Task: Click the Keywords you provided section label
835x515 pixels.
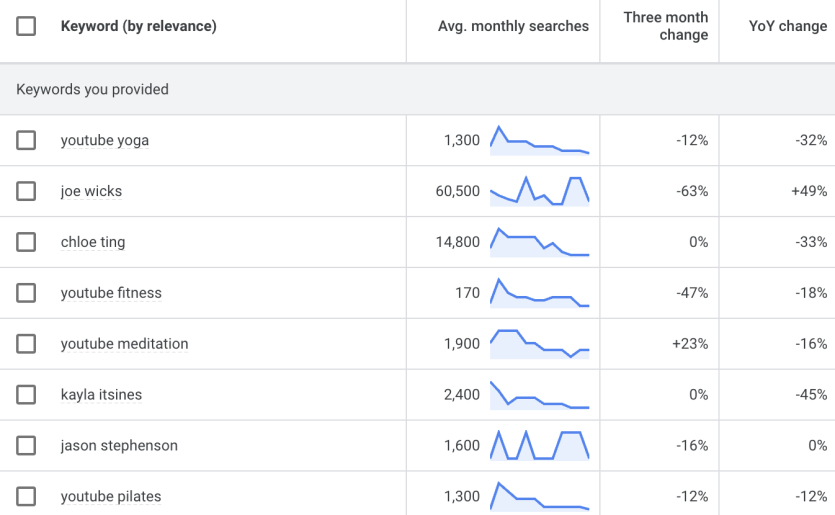Action: click(x=92, y=89)
